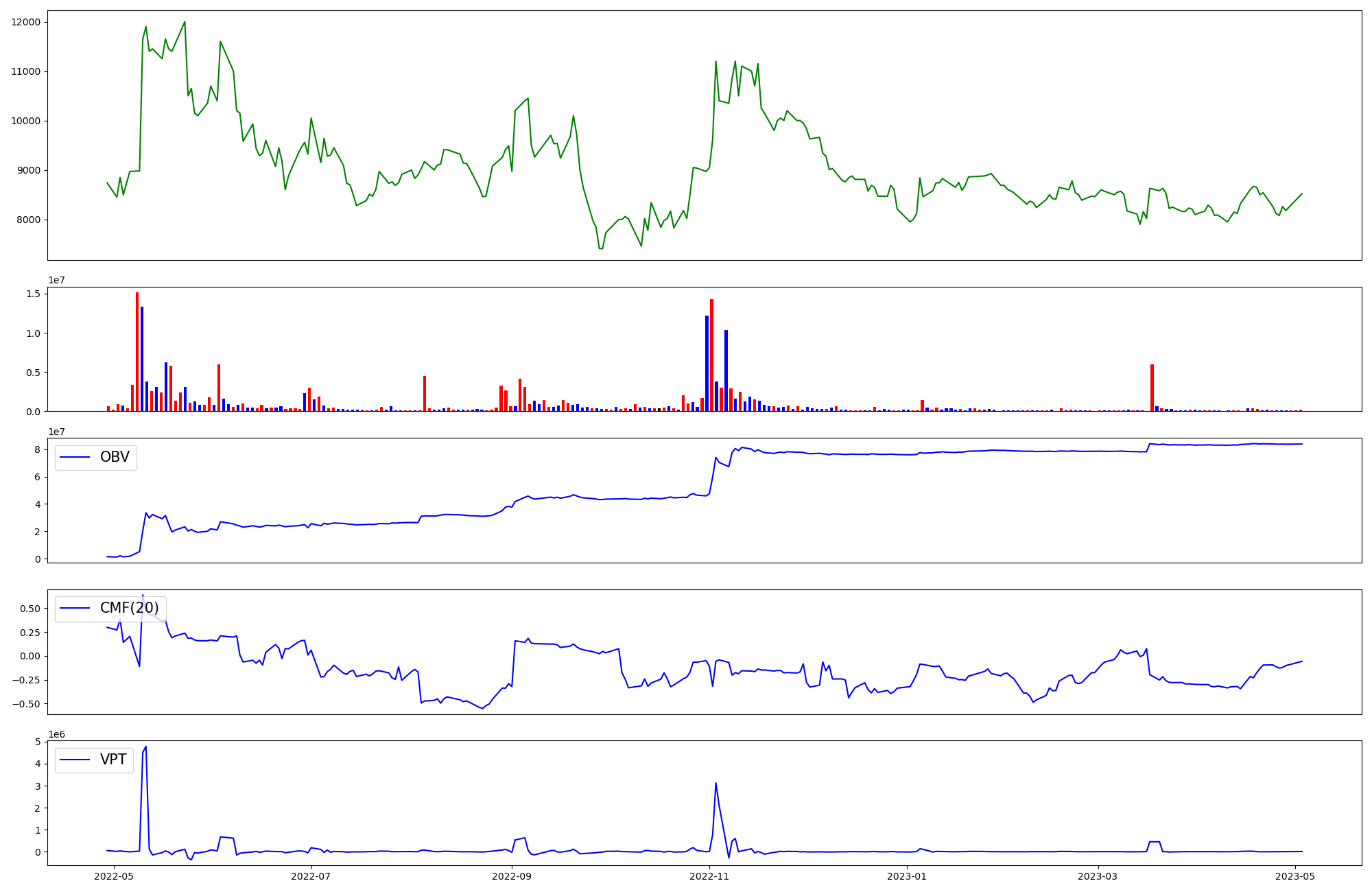The width and height of the screenshot is (1372, 892).
Task: Click the VPT legend entry
Action: (113, 760)
